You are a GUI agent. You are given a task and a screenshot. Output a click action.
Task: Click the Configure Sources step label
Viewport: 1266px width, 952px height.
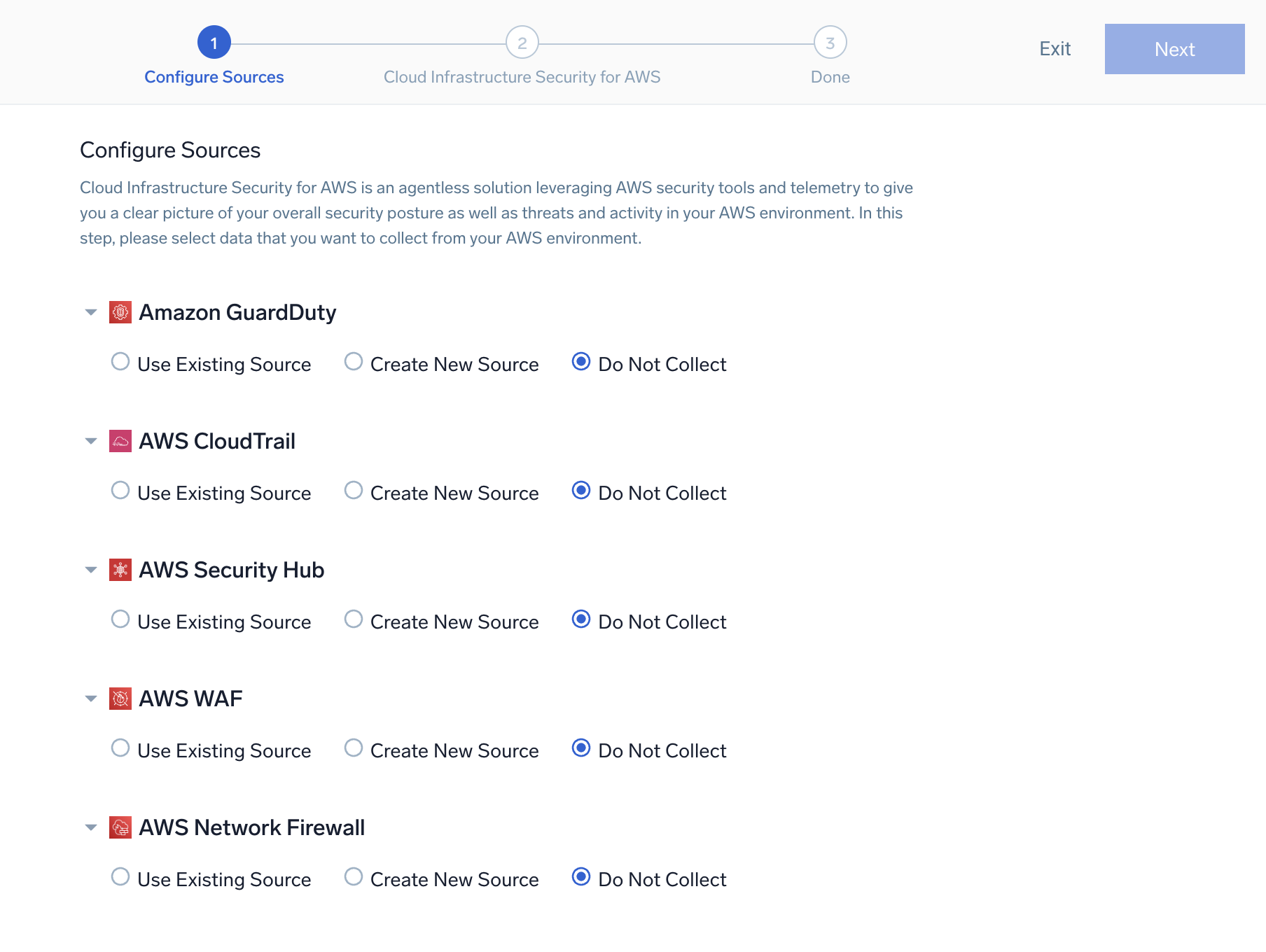(x=214, y=77)
